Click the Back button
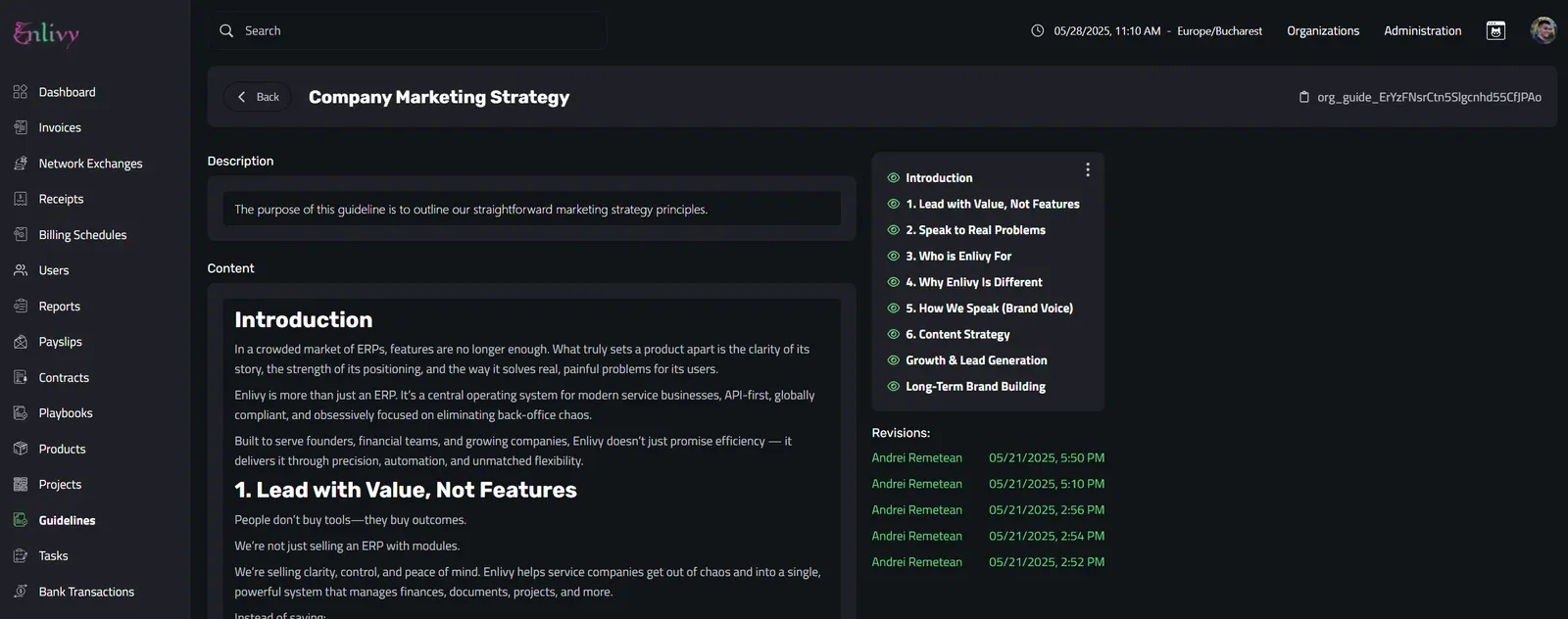This screenshot has height=619, width=1568. (258, 97)
